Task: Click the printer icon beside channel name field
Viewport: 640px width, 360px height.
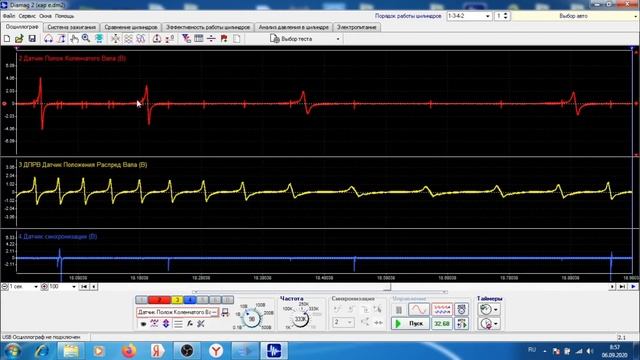Action: coord(225,312)
